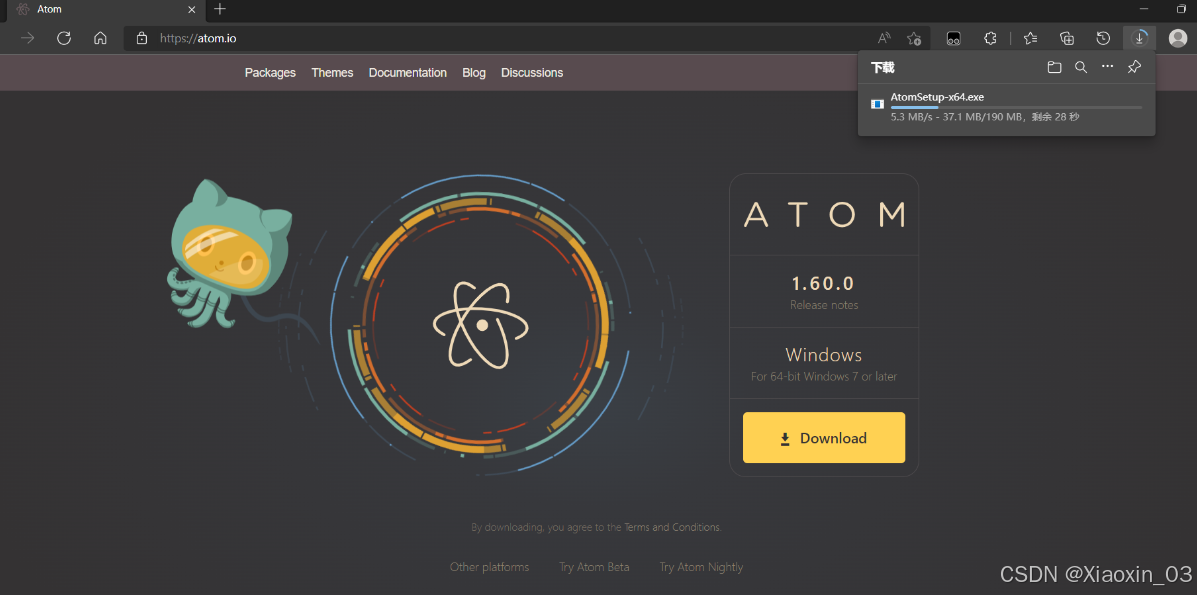Close the Atom tab
This screenshot has width=1197, height=595.
coord(192,10)
